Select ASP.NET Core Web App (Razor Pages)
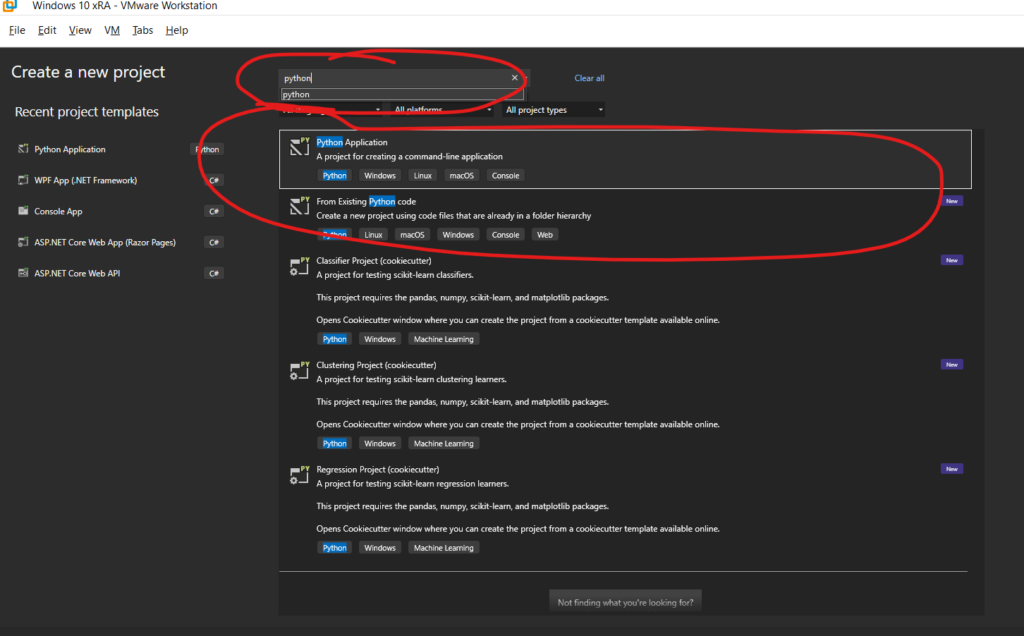This screenshot has width=1024, height=636. pos(104,243)
